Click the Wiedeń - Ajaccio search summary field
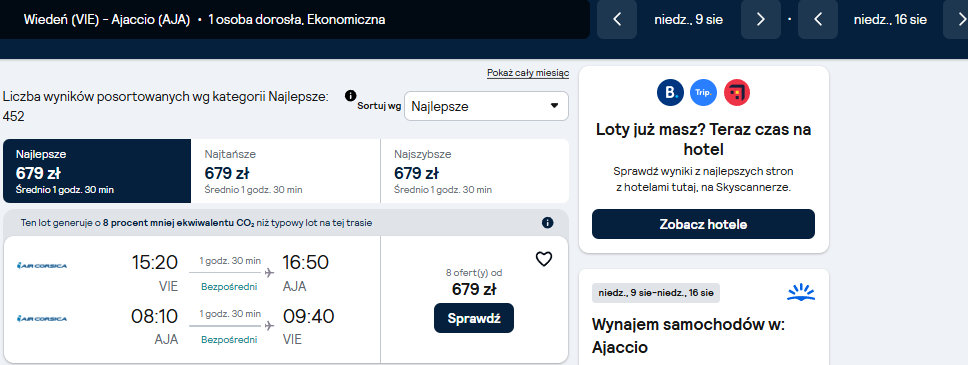The width and height of the screenshot is (968, 365). pos(294,19)
